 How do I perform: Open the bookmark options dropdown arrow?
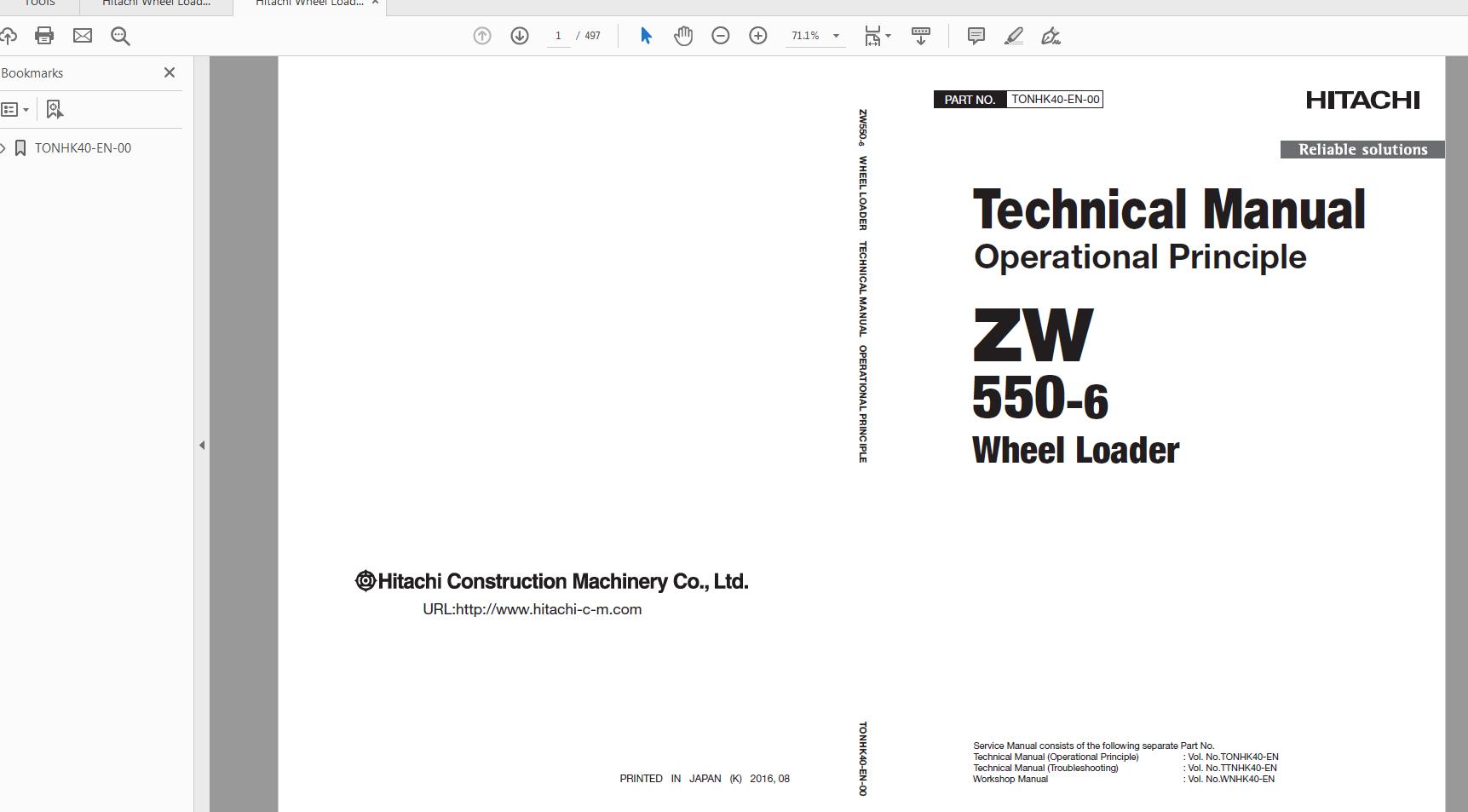(x=27, y=109)
